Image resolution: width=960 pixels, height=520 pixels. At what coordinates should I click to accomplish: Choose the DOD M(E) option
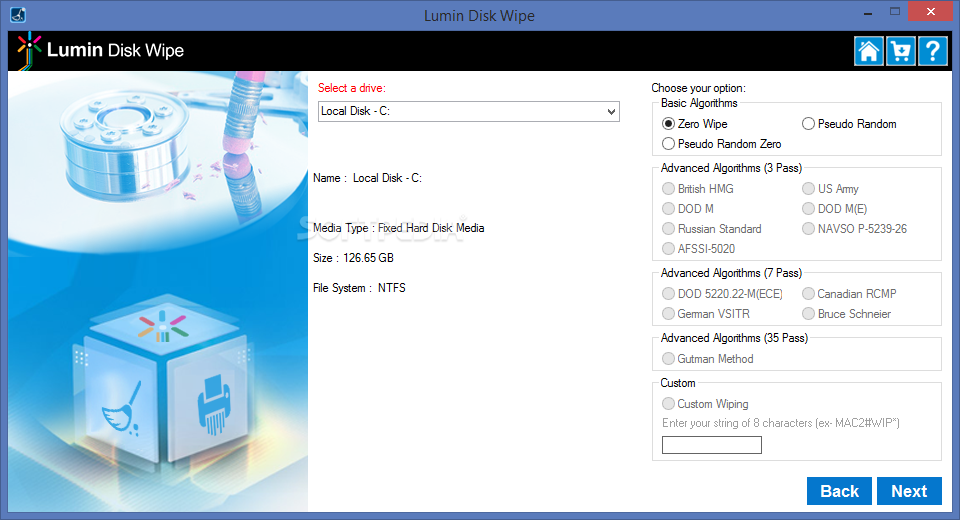click(x=834, y=209)
